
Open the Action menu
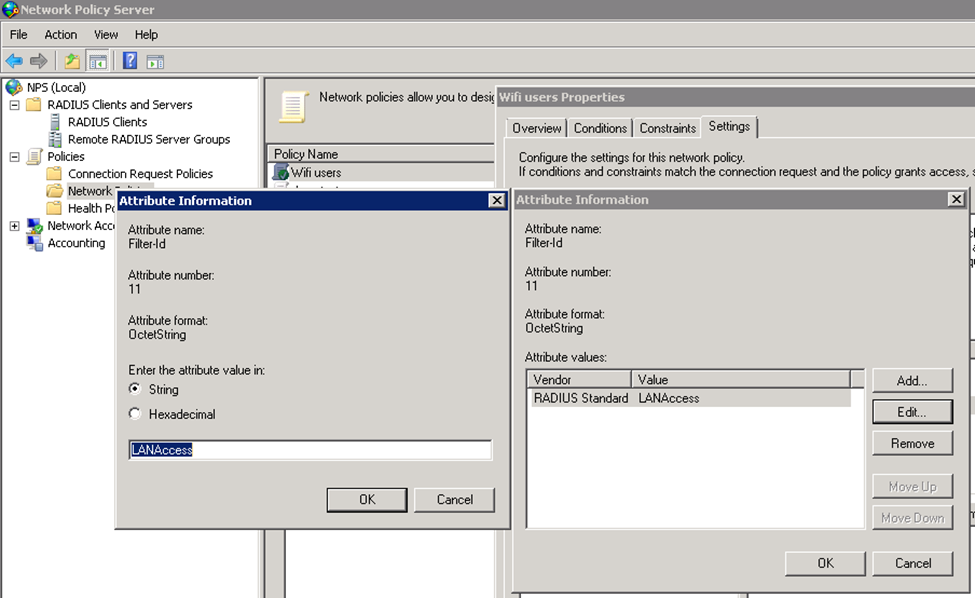pos(60,34)
